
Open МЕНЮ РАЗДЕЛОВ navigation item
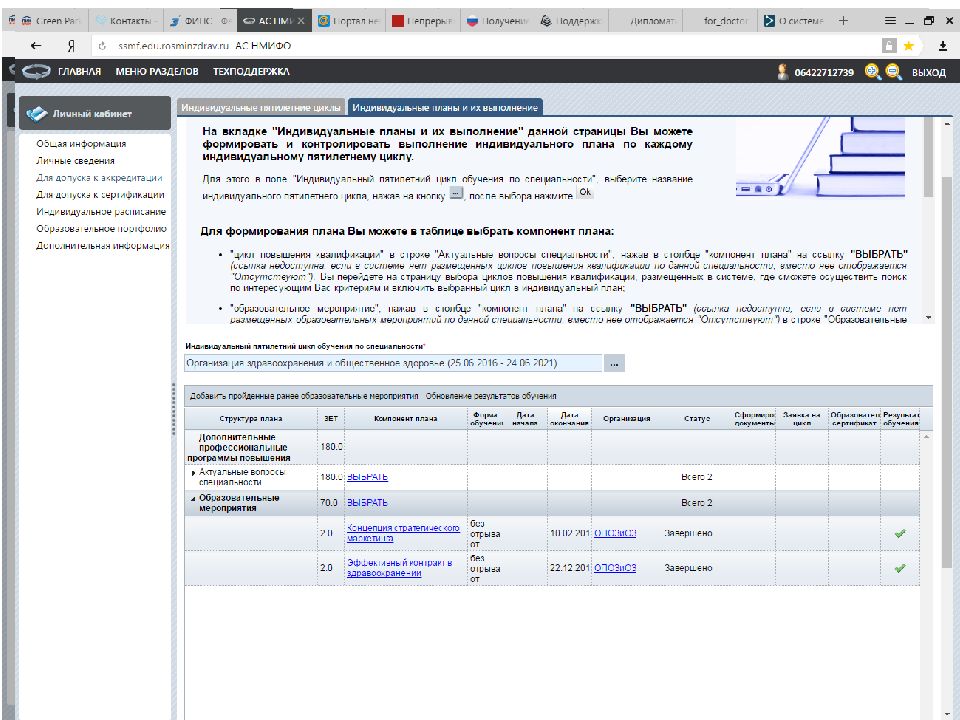pos(157,72)
